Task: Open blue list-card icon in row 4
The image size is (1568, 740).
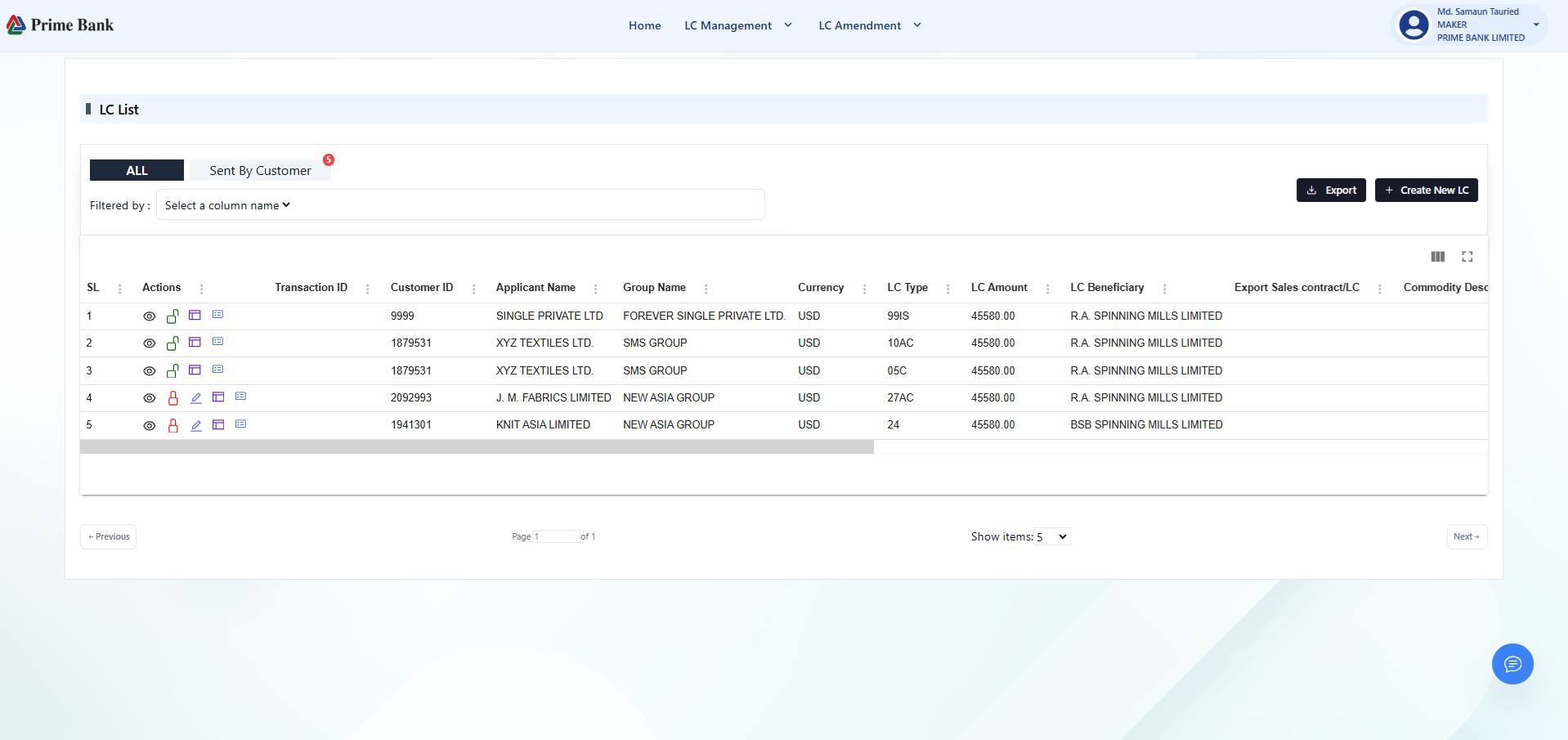Action: (240, 396)
